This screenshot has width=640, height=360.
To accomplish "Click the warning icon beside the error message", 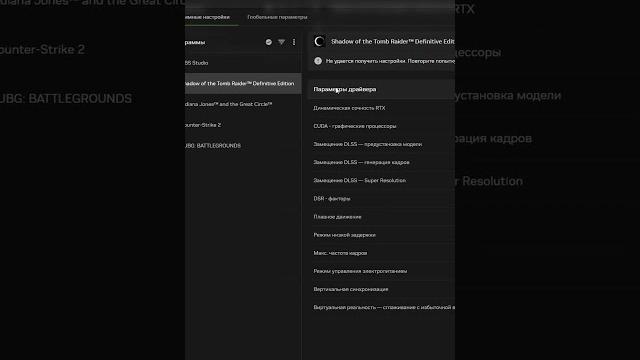I will tap(318, 61).
